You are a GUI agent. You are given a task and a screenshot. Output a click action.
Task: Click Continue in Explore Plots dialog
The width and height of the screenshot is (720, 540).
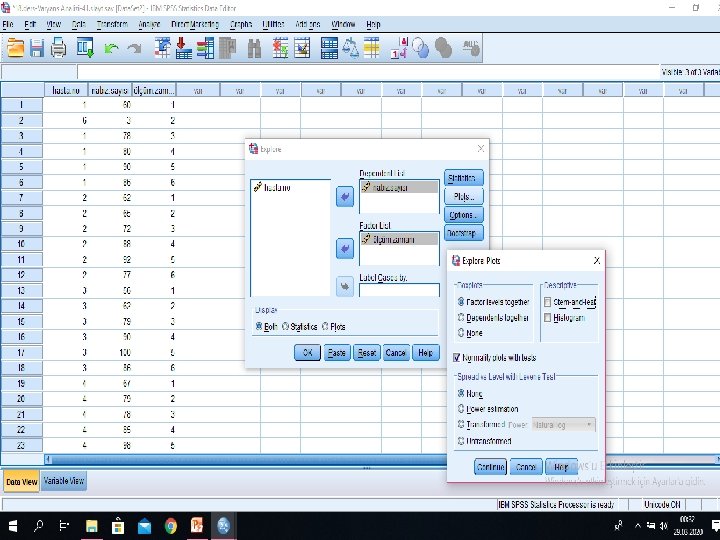click(x=490, y=467)
